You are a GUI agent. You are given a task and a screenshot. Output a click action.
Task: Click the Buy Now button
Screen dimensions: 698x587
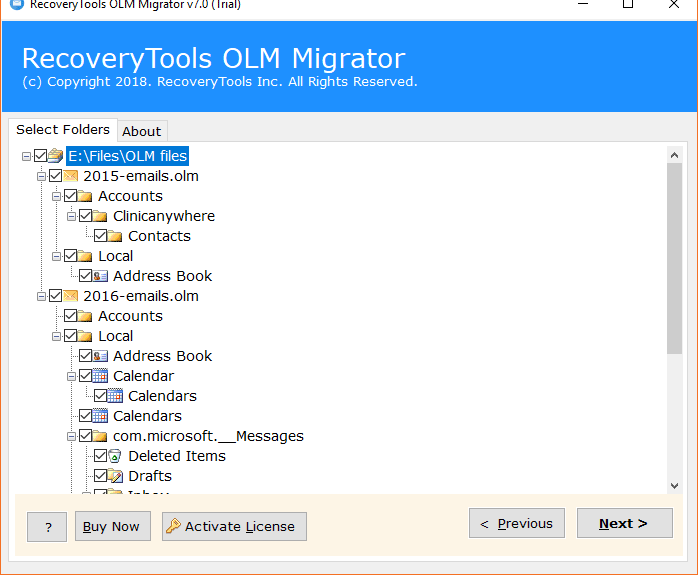click(113, 526)
